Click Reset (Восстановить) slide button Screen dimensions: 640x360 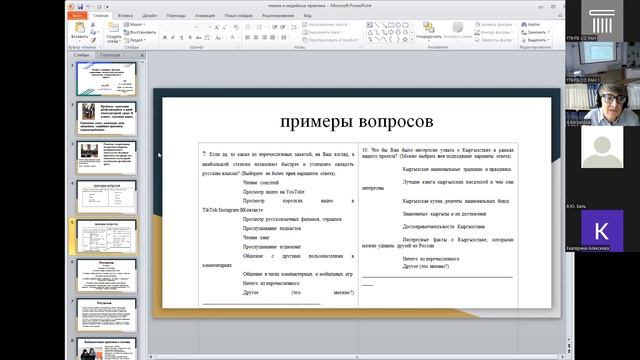(x=140, y=32)
